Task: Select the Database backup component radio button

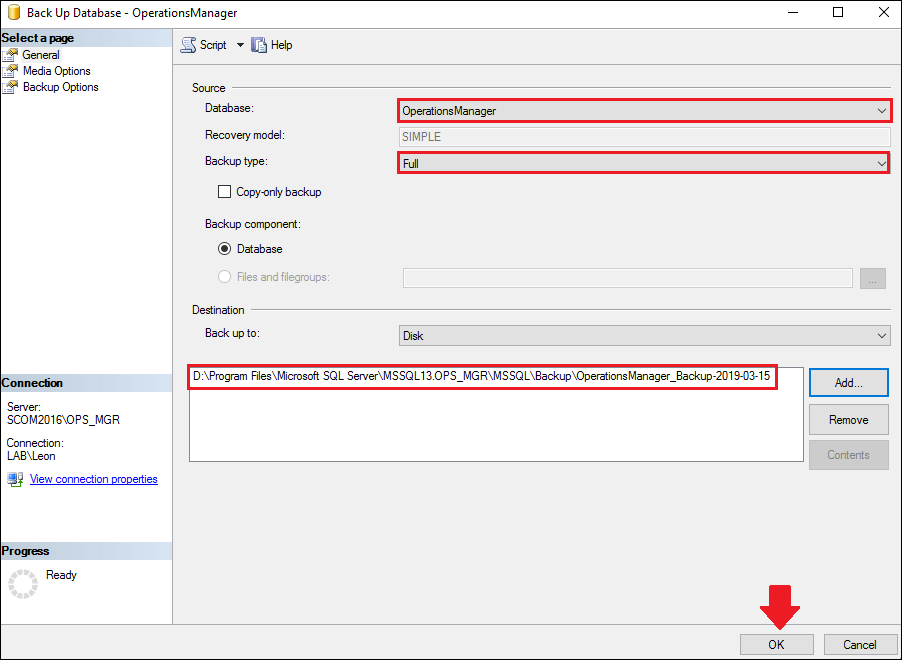Action: 224,249
